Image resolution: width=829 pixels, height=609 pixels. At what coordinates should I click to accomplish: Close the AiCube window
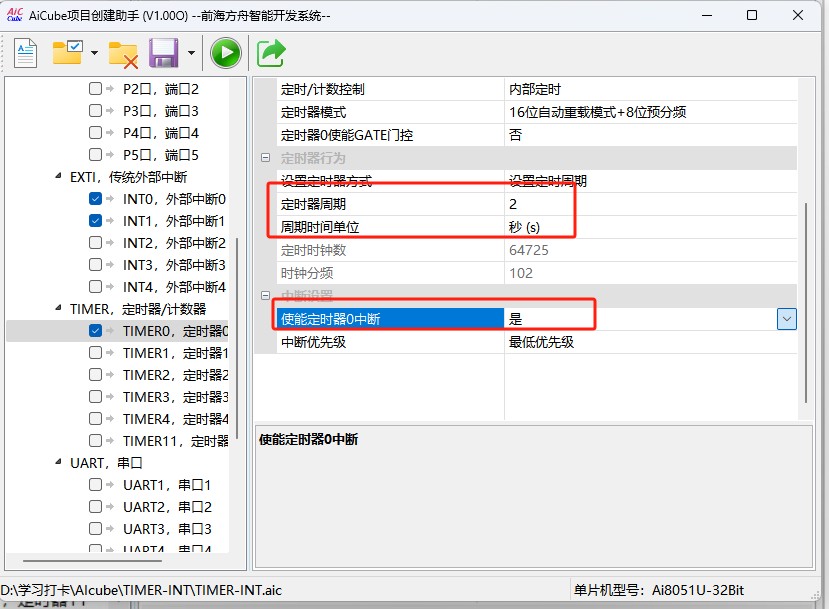pos(798,15)
